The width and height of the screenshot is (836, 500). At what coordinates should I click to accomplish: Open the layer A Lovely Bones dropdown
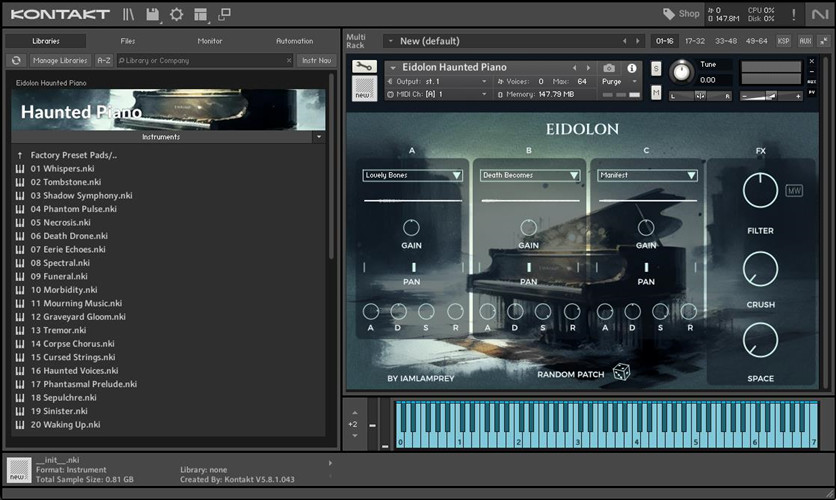point(412,175)
